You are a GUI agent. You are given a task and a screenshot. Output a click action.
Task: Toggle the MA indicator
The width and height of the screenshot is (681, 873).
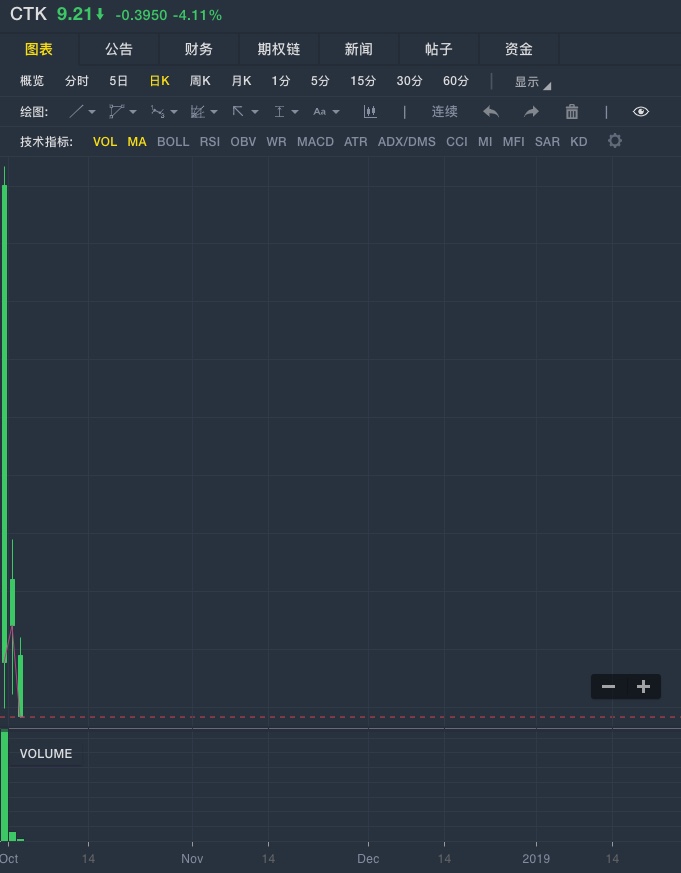[137, 142]
